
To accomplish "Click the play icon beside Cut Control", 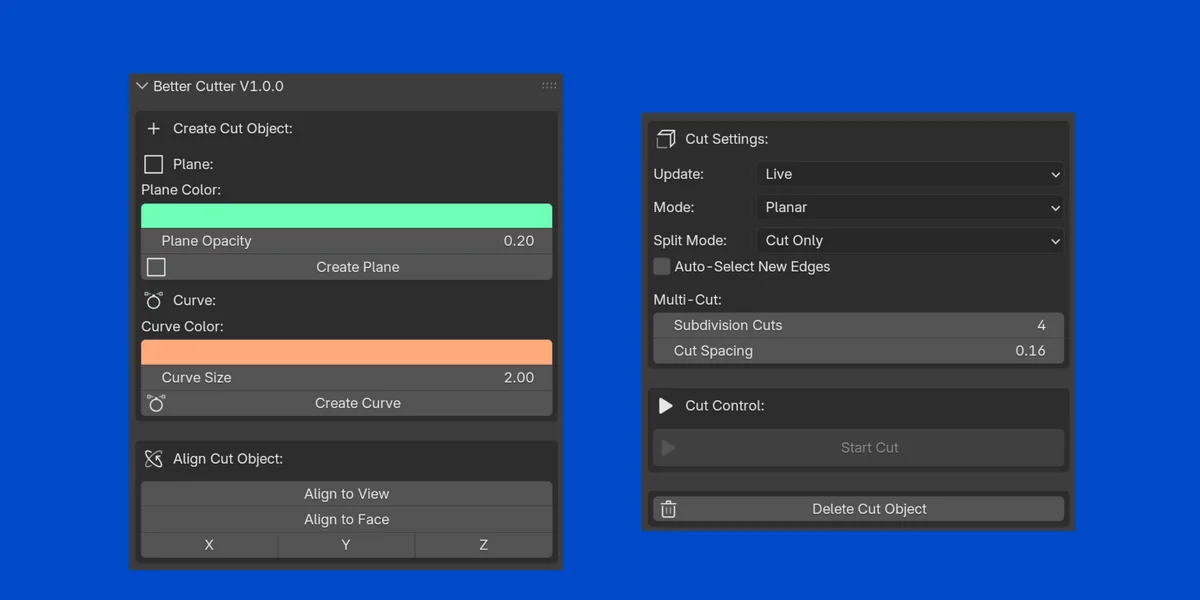I will tap(666, 406).
